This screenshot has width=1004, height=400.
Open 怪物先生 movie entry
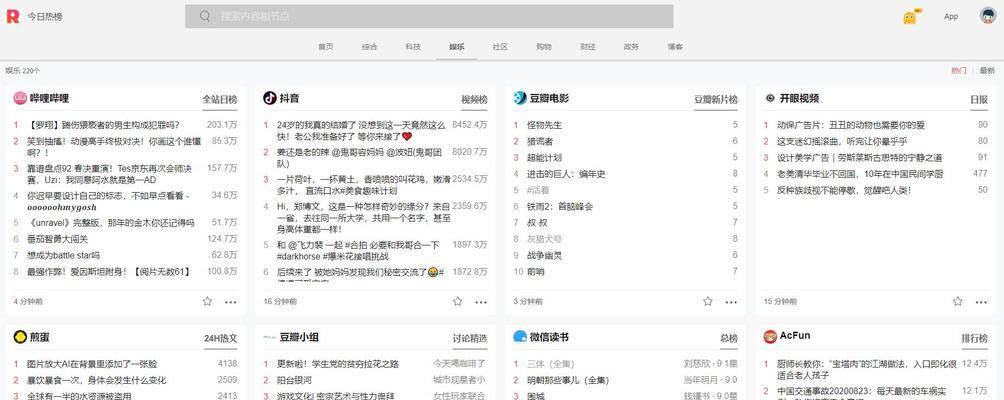(544, 125)
